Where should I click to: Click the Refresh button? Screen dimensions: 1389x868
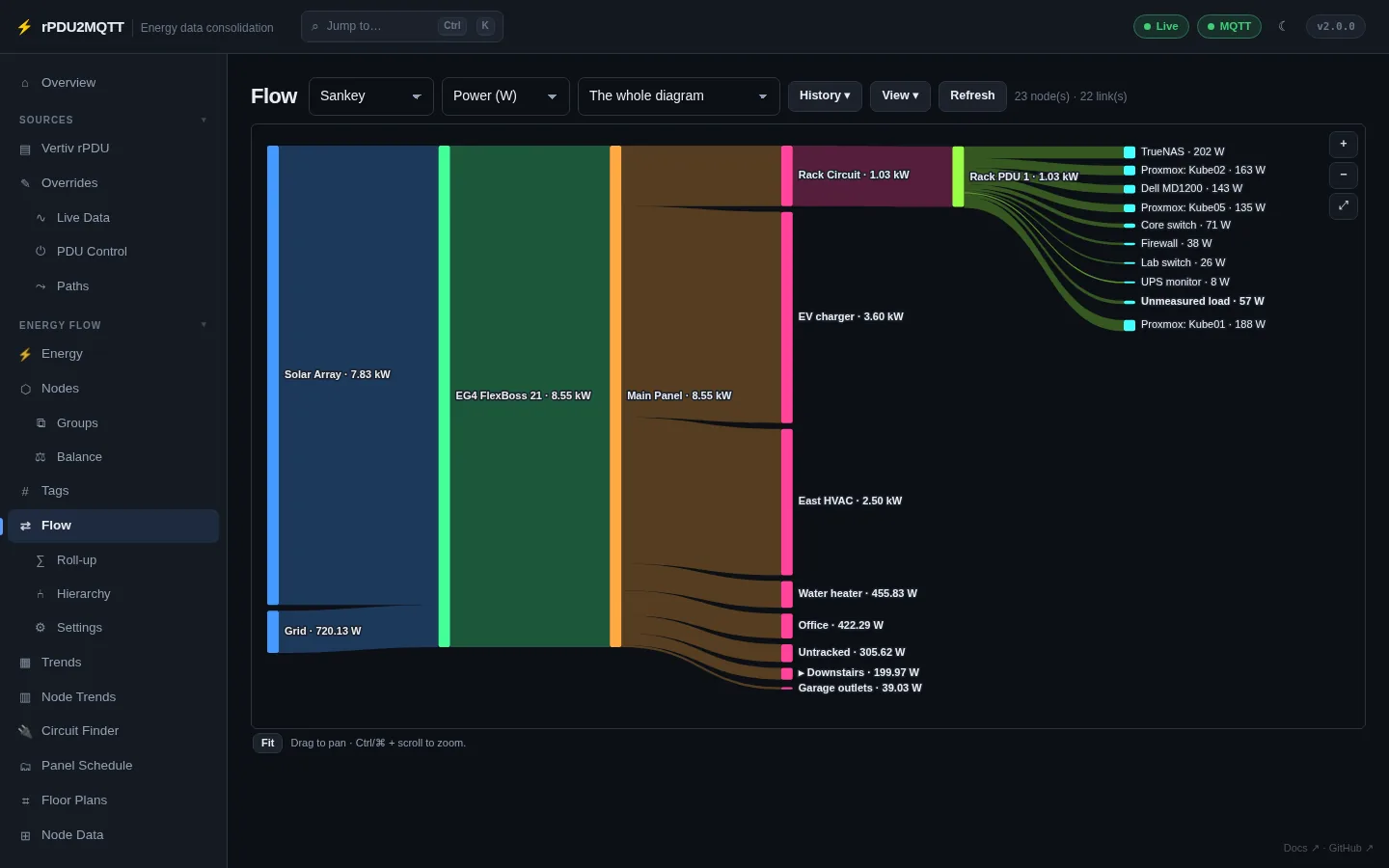(972, 95)
